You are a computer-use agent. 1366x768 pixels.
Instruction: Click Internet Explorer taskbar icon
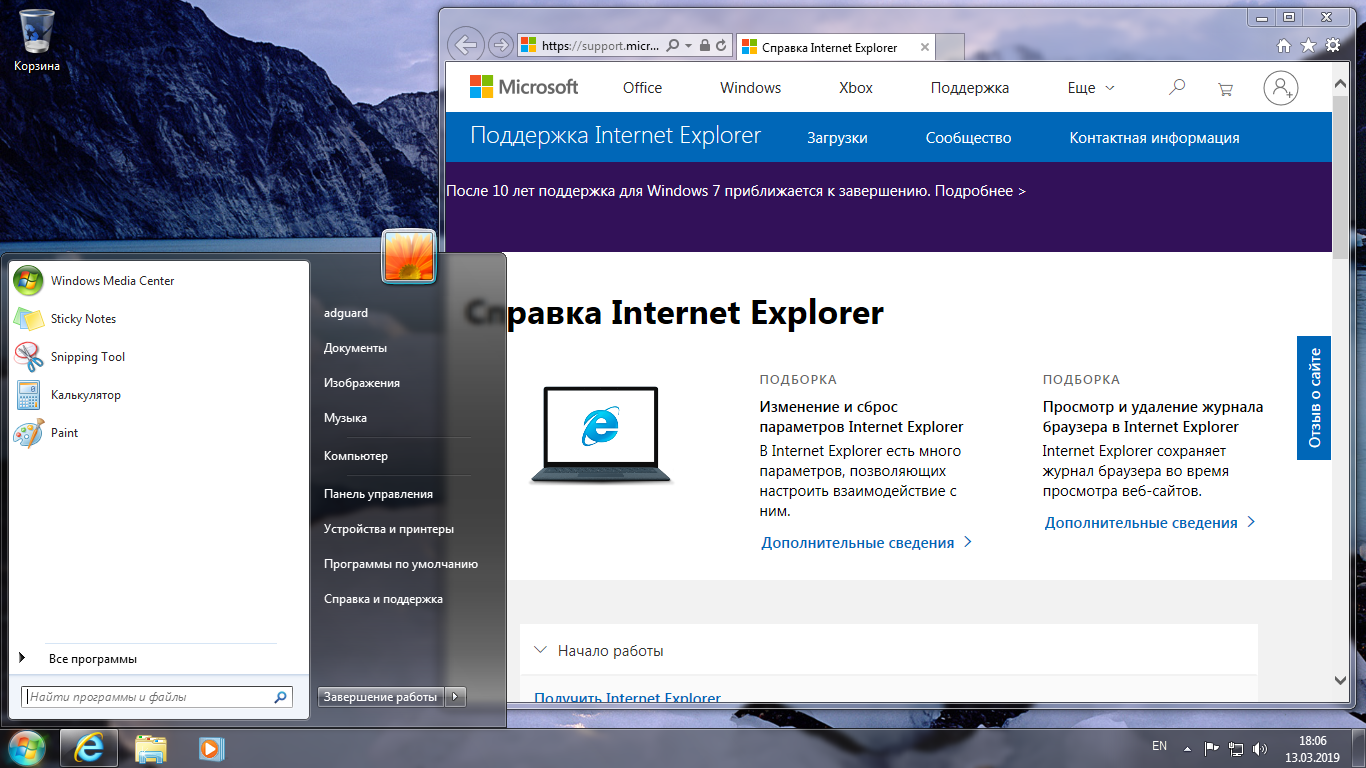[89, 748]
